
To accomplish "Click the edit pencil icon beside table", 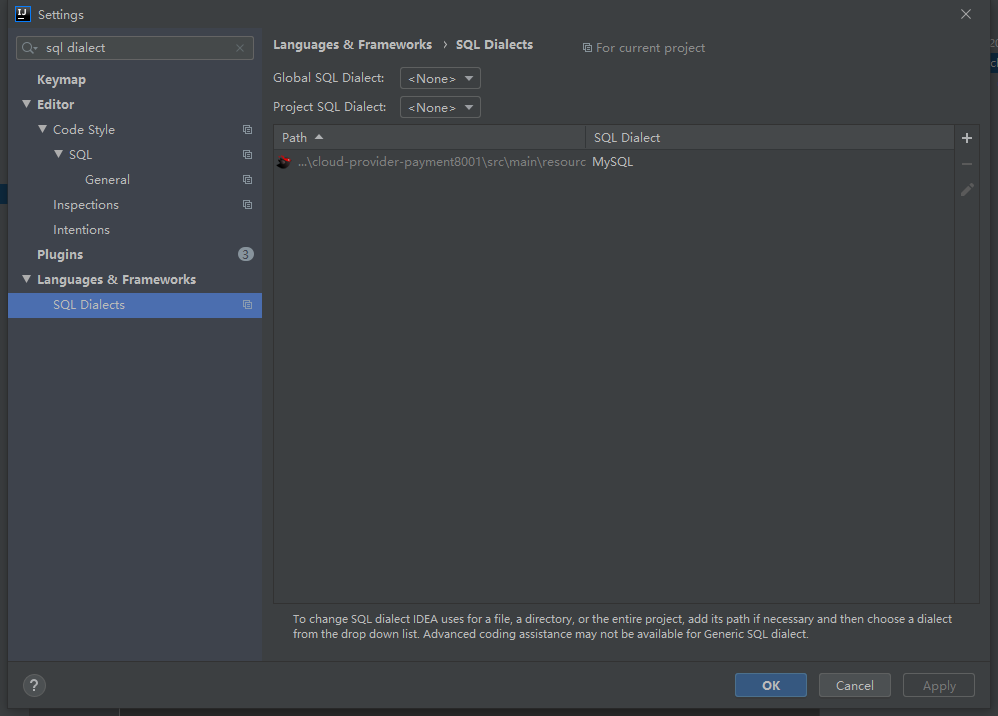I will (967, 189).
